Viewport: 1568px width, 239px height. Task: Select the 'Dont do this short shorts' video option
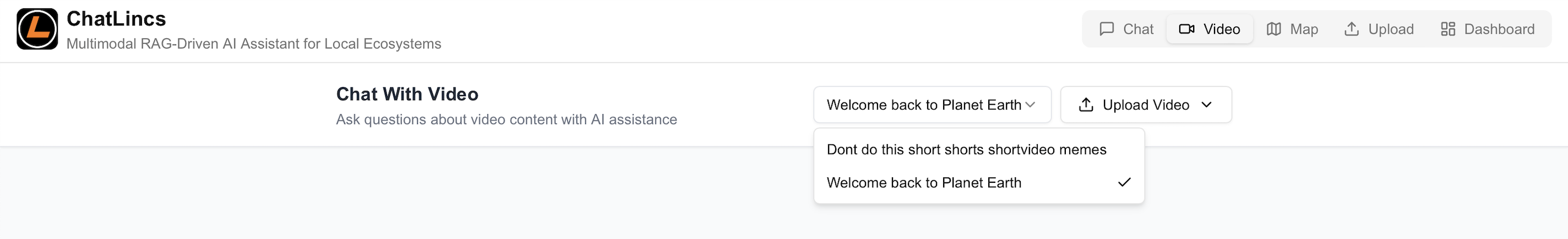pos(966,150)
